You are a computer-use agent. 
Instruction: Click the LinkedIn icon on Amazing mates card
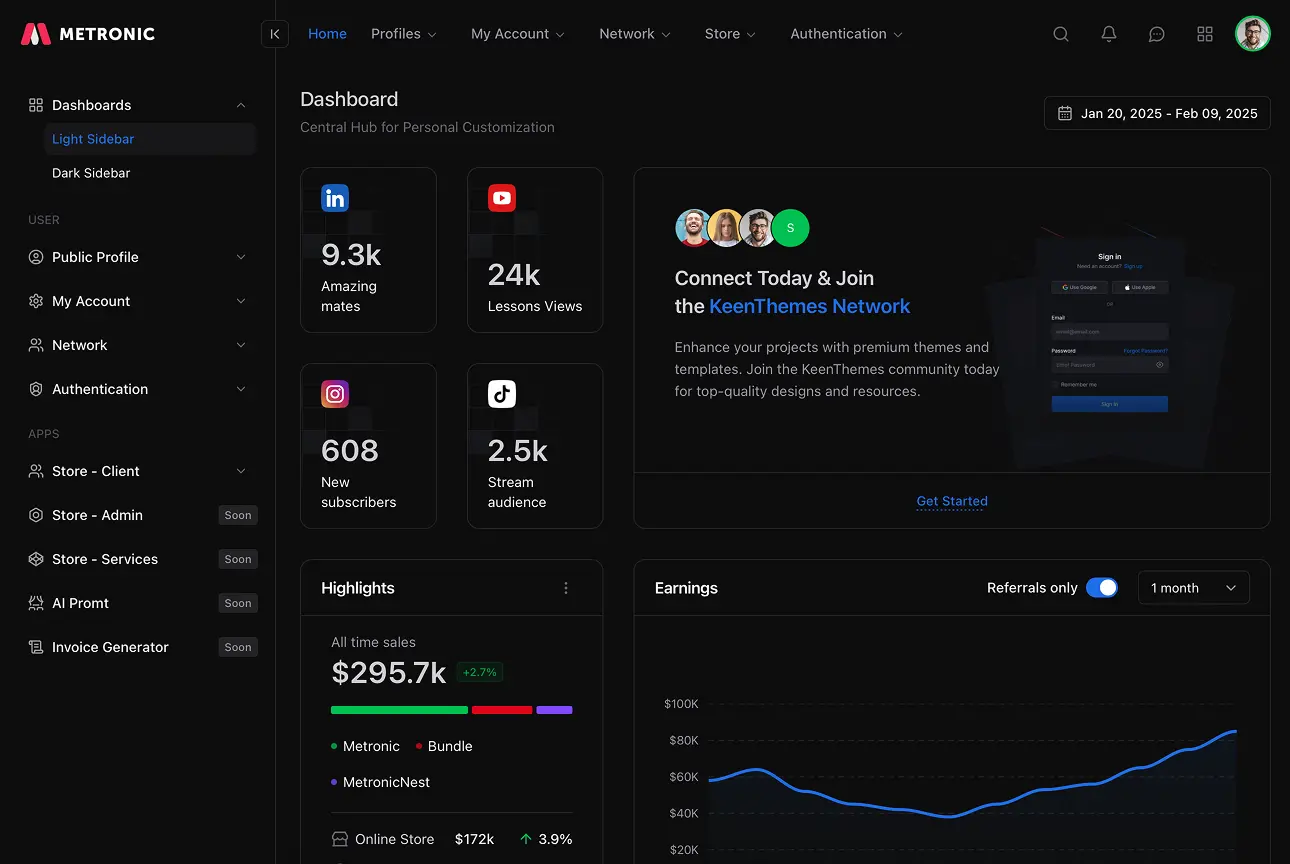pos(335,198)
